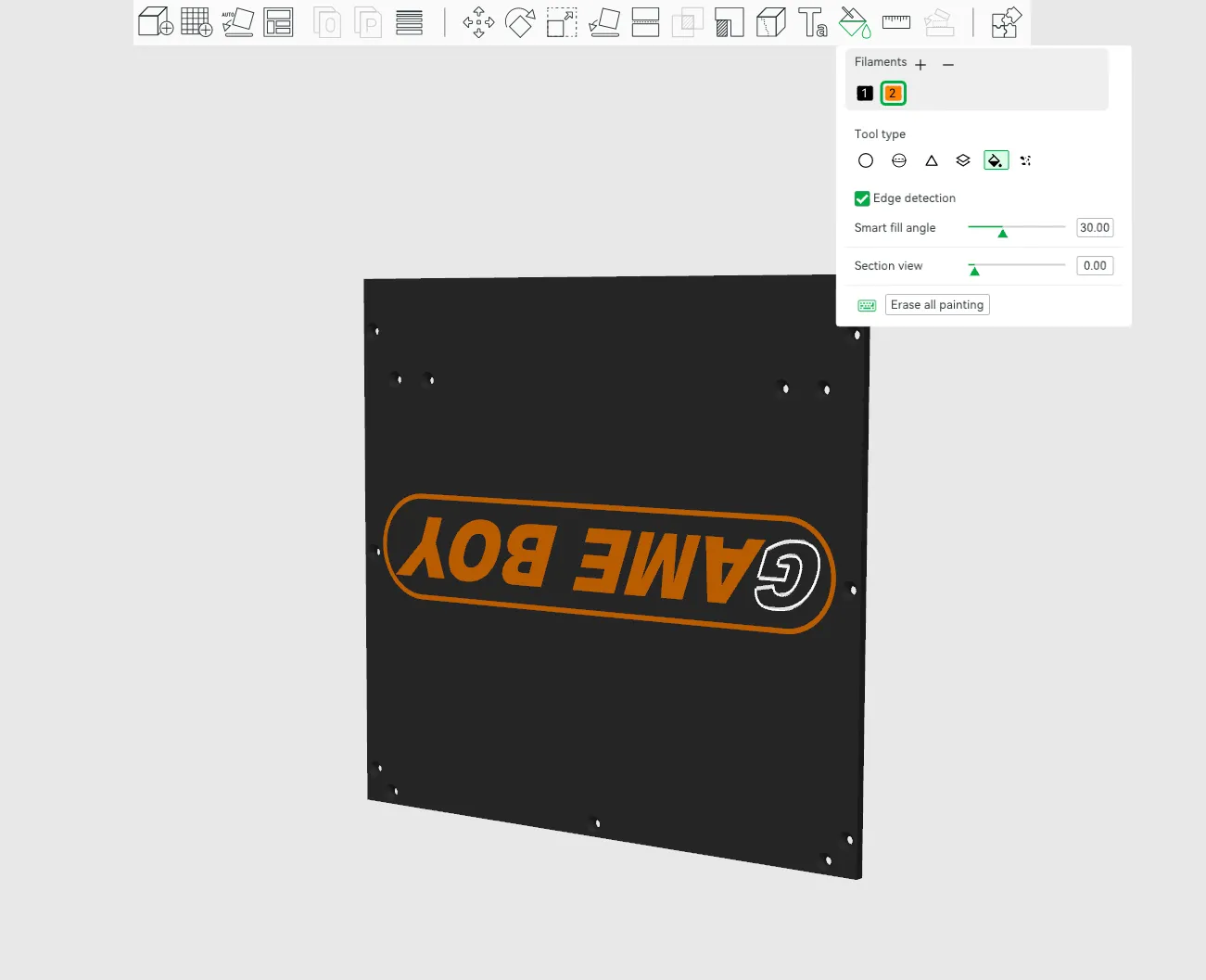This screenshot has width=1206, height=980.
Task: Choose the Gap fill tool type
Action: 1025,160
